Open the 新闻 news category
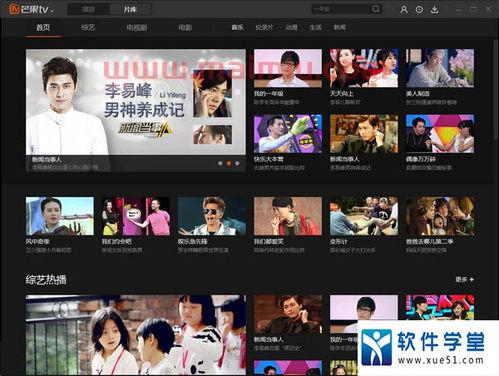The width and height of the screenshot is (499, 376). click(339, 27)
